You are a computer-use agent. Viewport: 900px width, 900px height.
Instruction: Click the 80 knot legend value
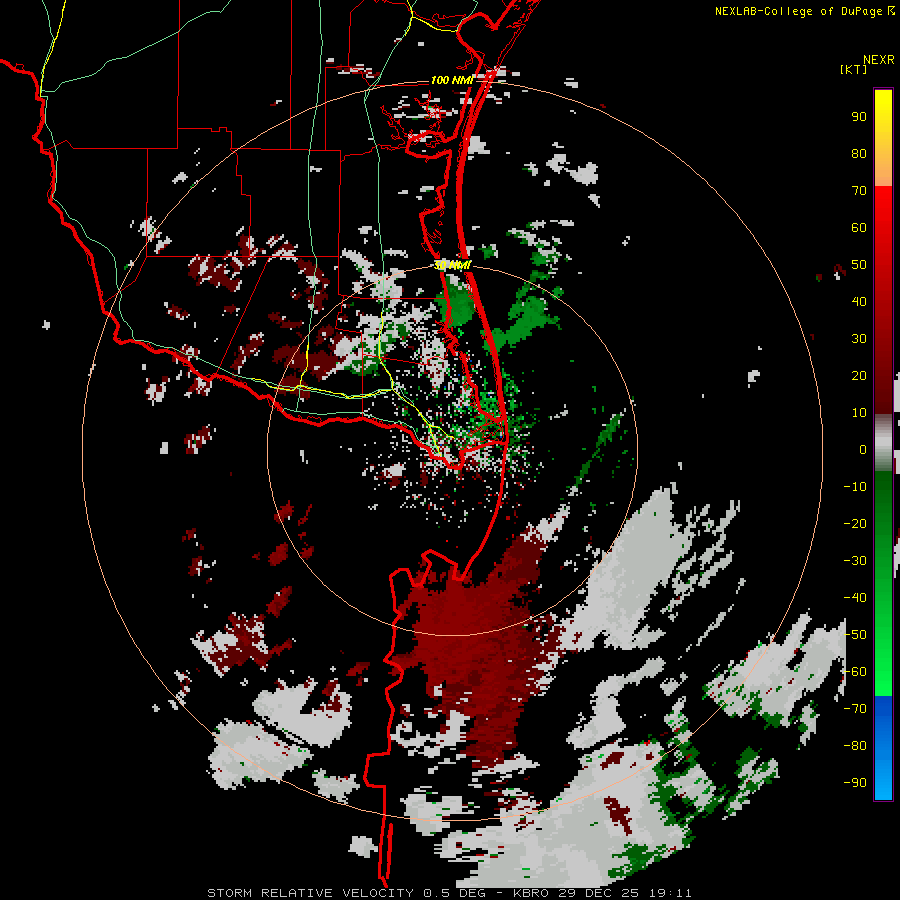click(x=859, y=153)
